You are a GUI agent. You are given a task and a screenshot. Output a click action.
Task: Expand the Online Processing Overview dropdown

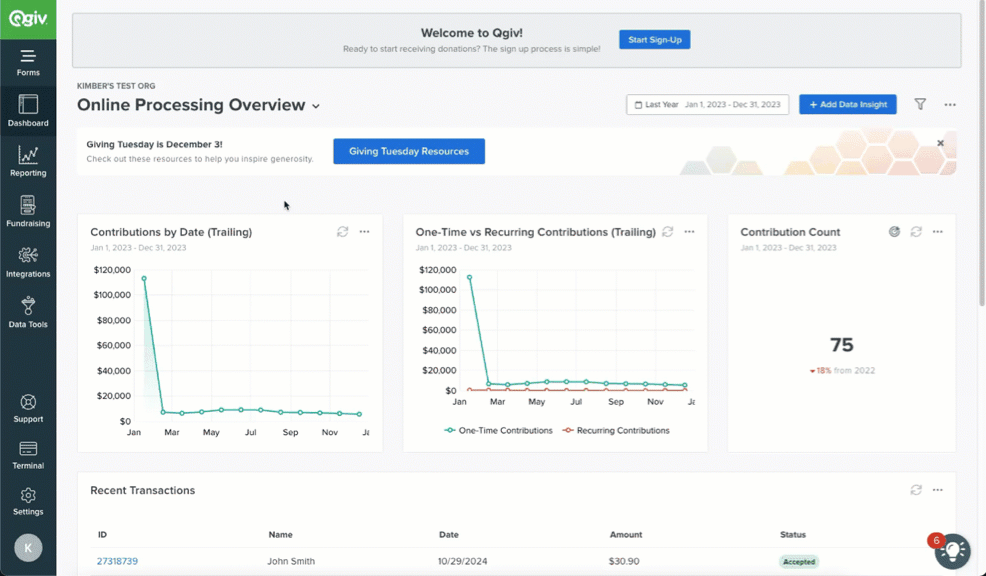pos(316,106)
